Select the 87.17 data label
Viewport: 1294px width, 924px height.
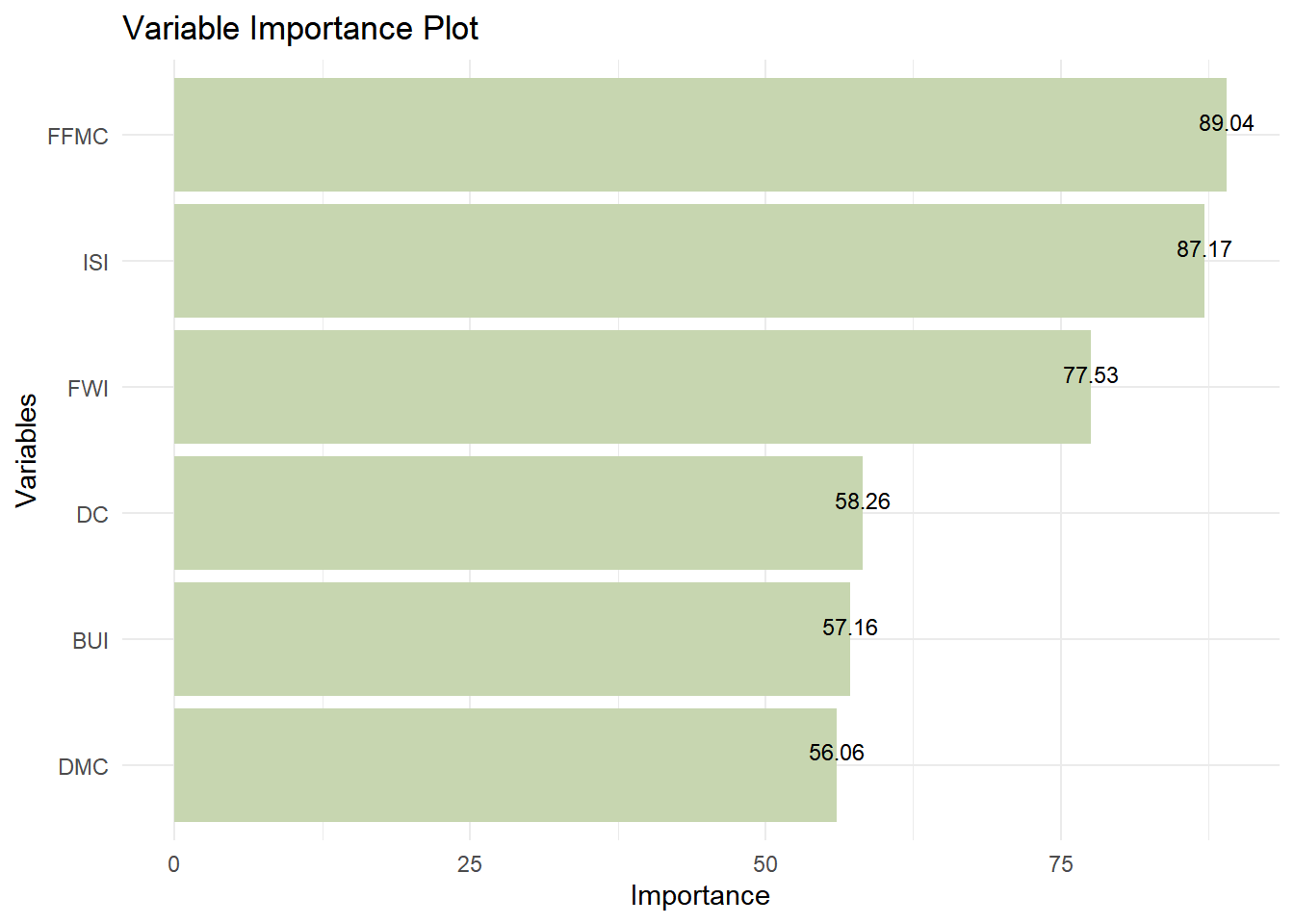[x=1203, y=249]
